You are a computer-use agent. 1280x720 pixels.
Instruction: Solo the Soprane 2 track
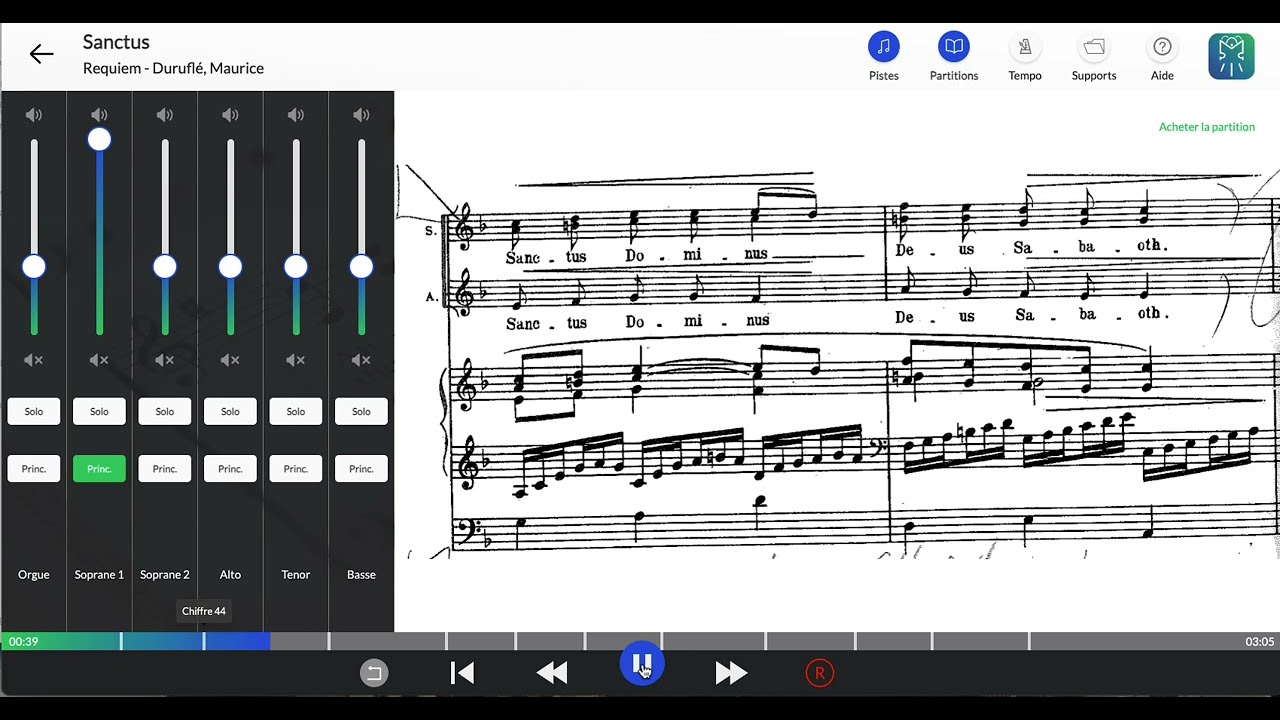(x=165, y=411)
